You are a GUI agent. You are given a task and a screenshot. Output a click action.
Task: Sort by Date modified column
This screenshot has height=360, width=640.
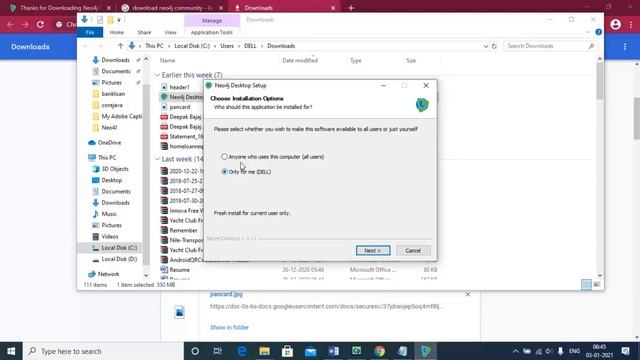click(300, 60)
